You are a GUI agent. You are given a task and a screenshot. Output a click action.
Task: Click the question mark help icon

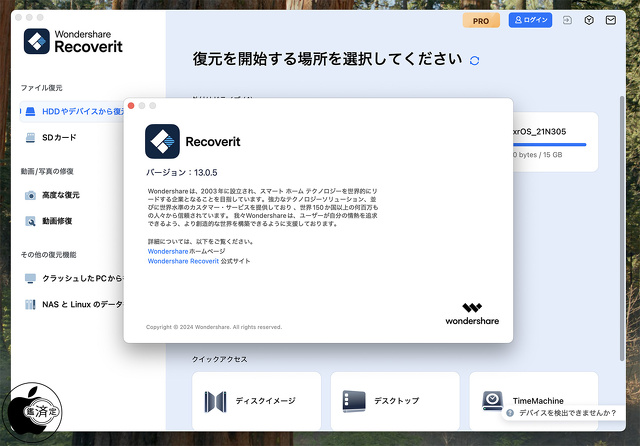[510, 413]
